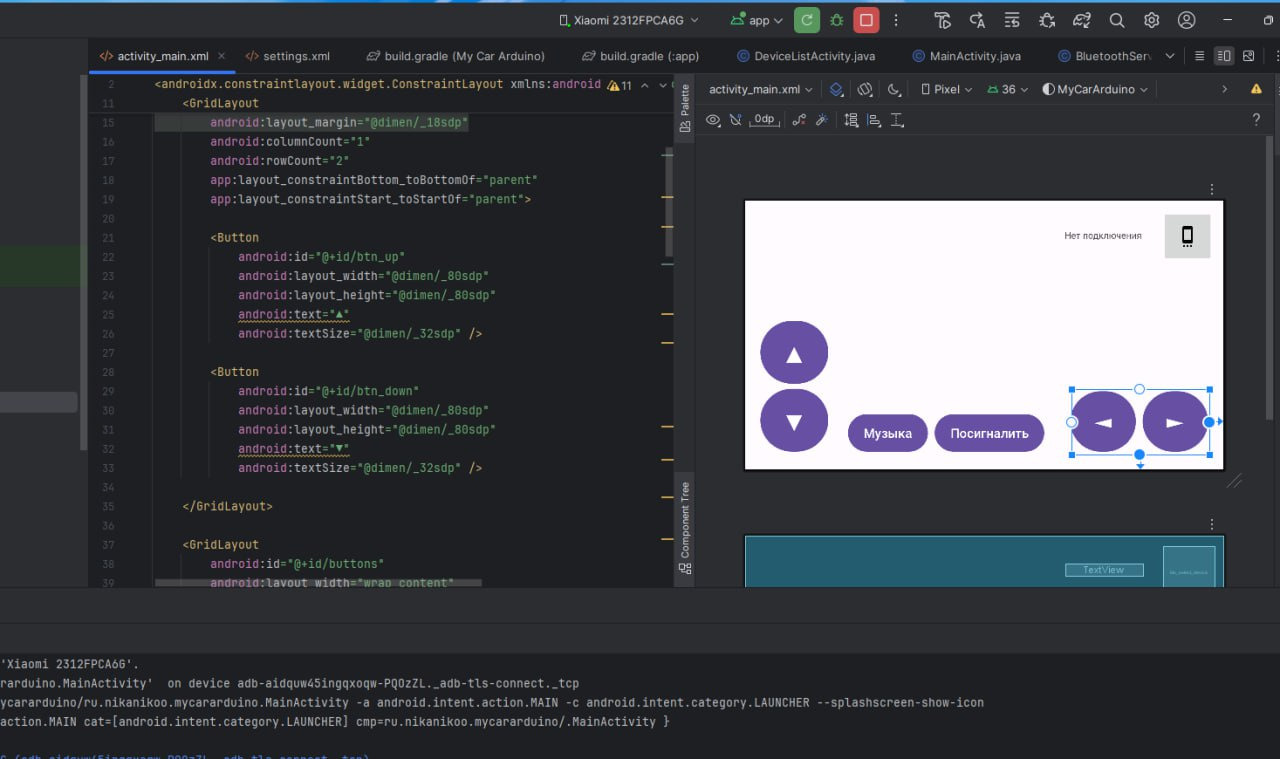This screenshot has height=759, width=1280.
Task: Click the magic wand Infer Constraints icon
Action: 822,120
